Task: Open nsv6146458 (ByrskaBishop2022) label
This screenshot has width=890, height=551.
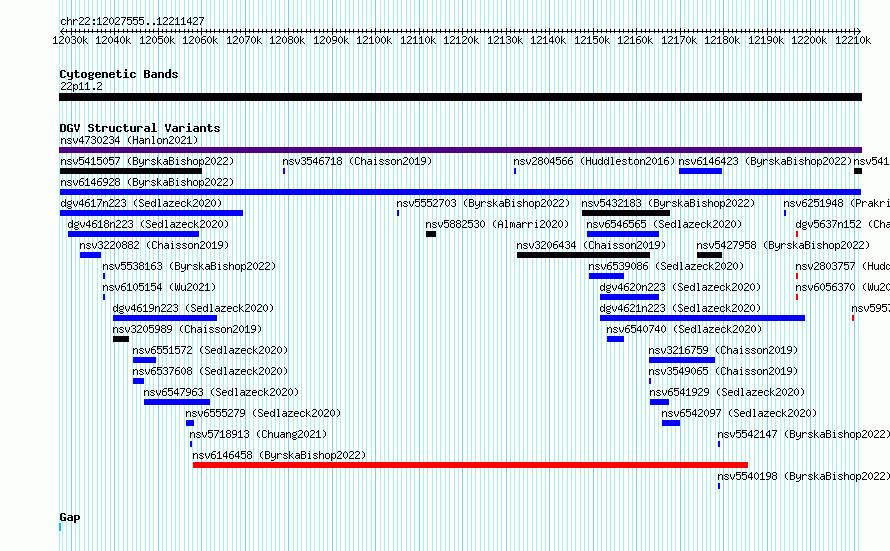Action: coord(279,455)
